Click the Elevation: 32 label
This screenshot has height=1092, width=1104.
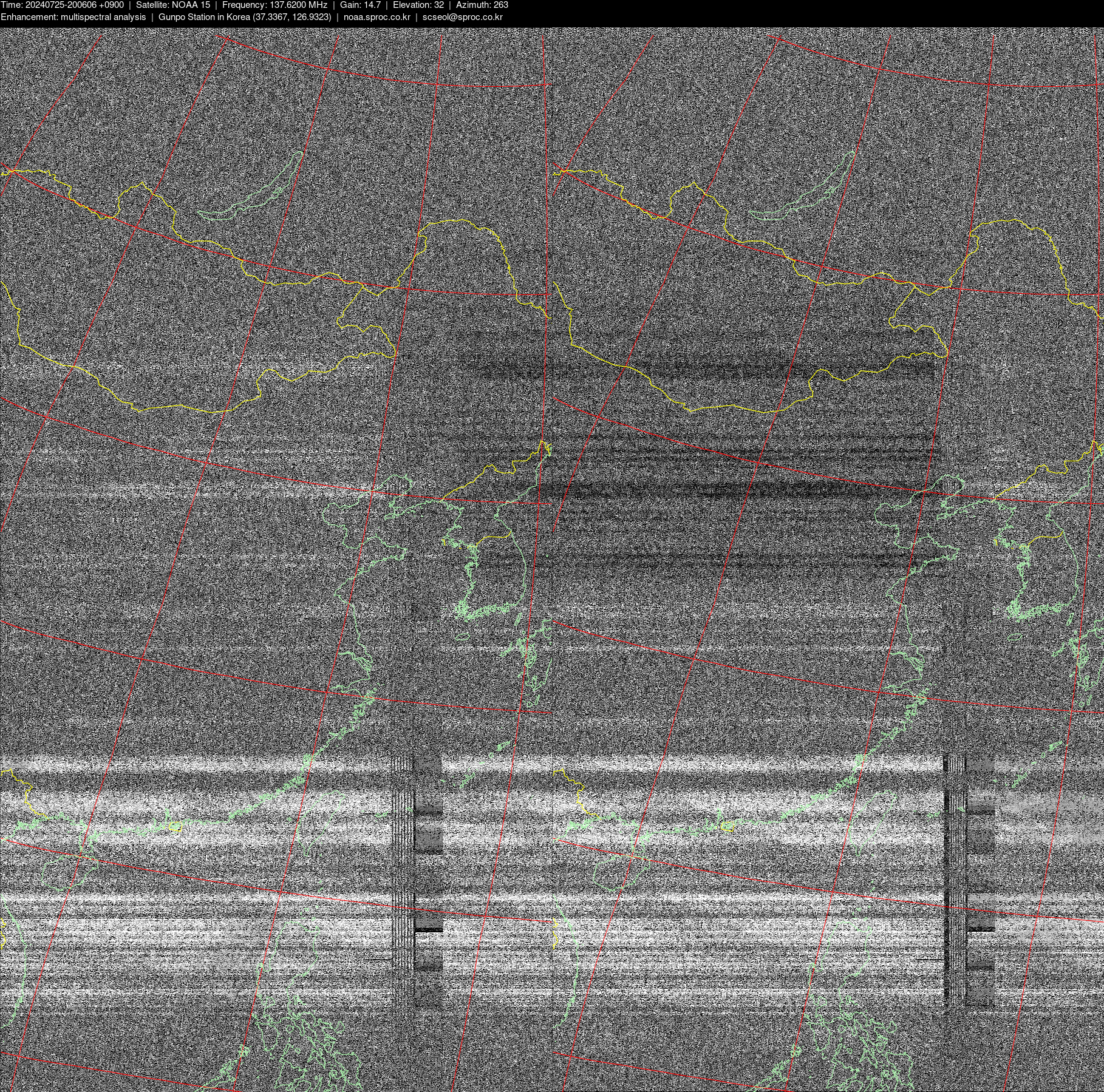(x=418, y=5)
